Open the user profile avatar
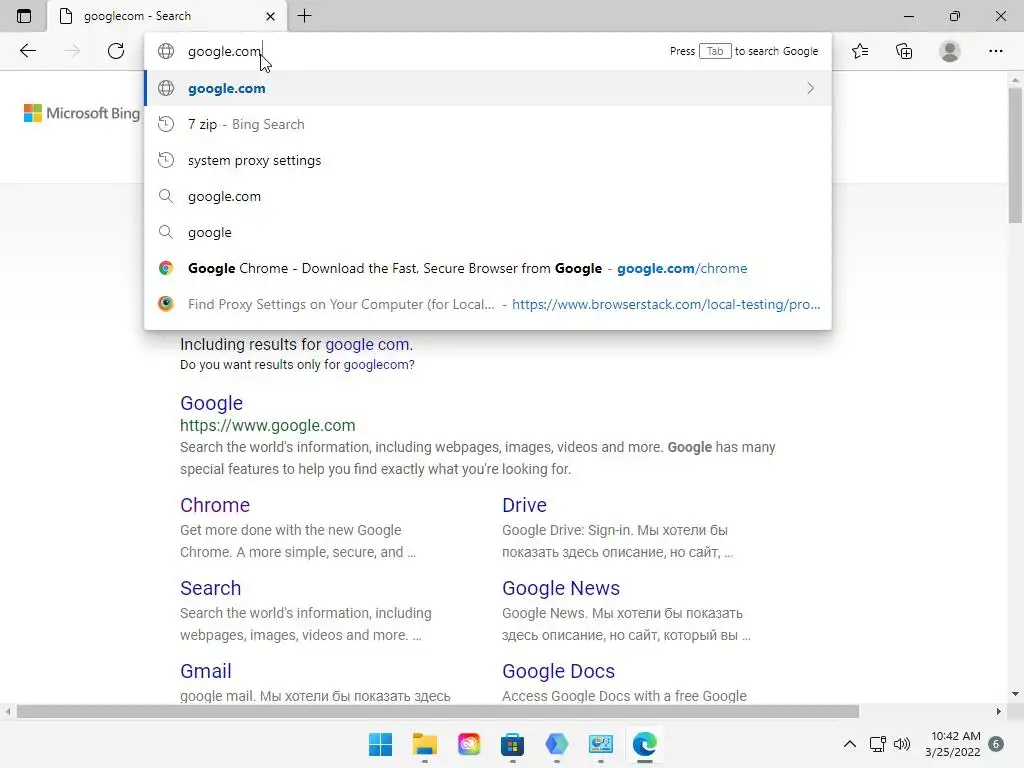The height and width of the screenshot is (768, 1024). point(950,51)
